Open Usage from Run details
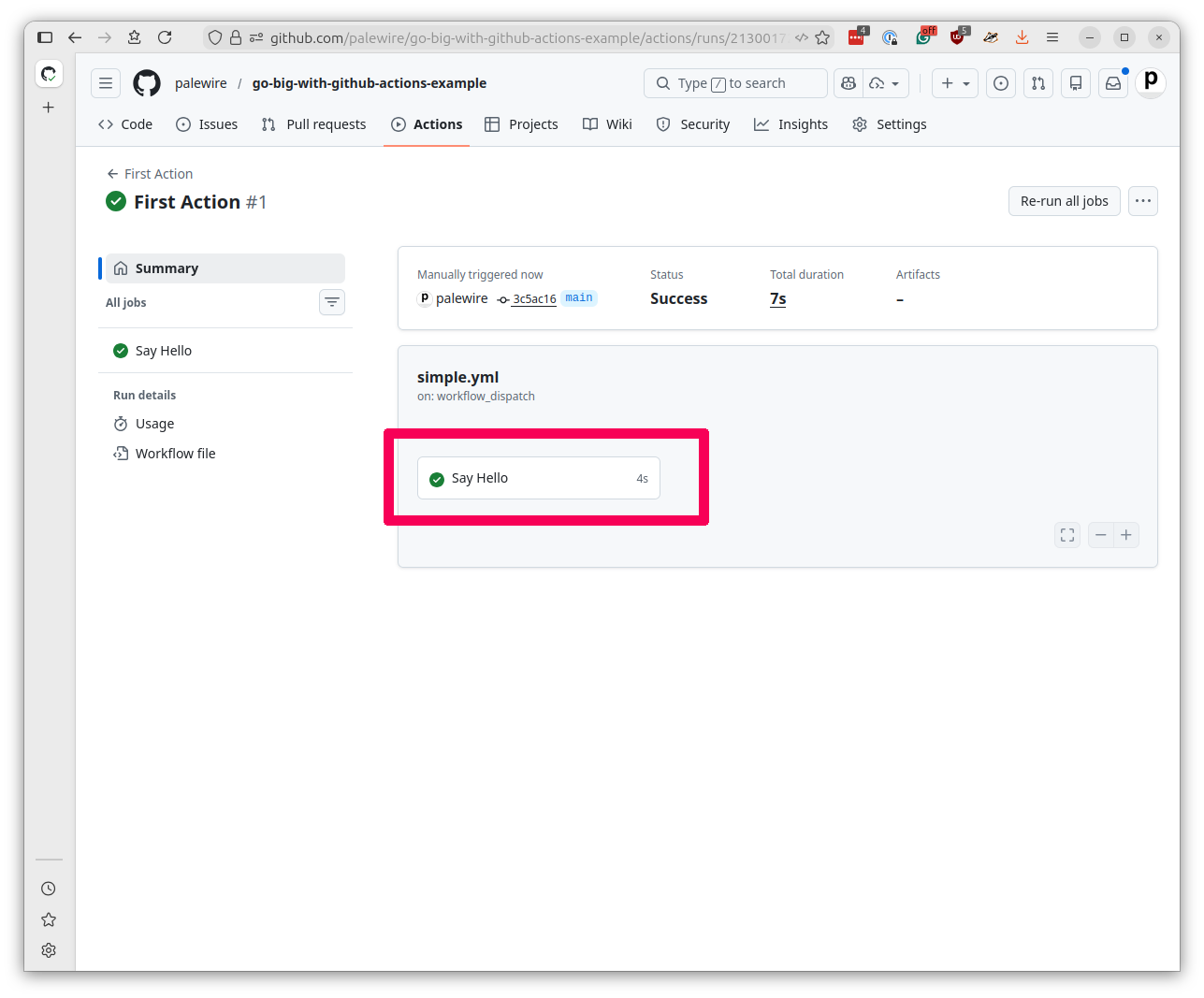1204x998 pixels. point(154,424)
